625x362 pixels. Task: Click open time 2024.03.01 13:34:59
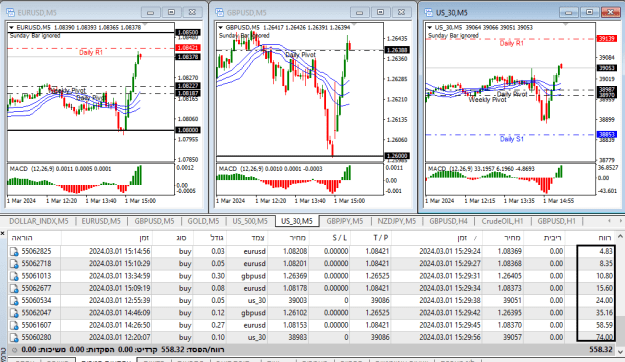119,276
